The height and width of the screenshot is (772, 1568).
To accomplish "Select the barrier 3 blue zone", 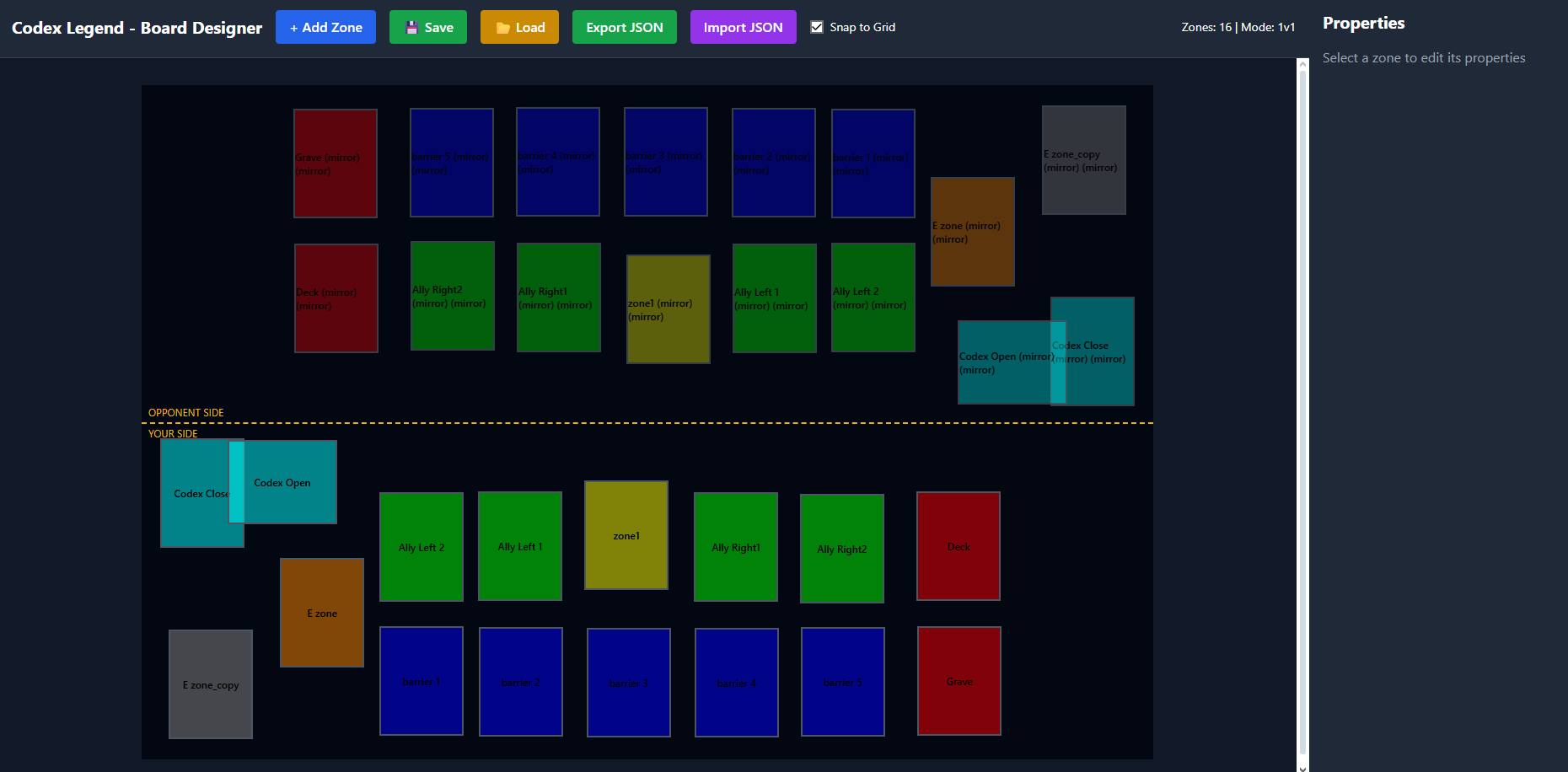I will coord(629,683).
